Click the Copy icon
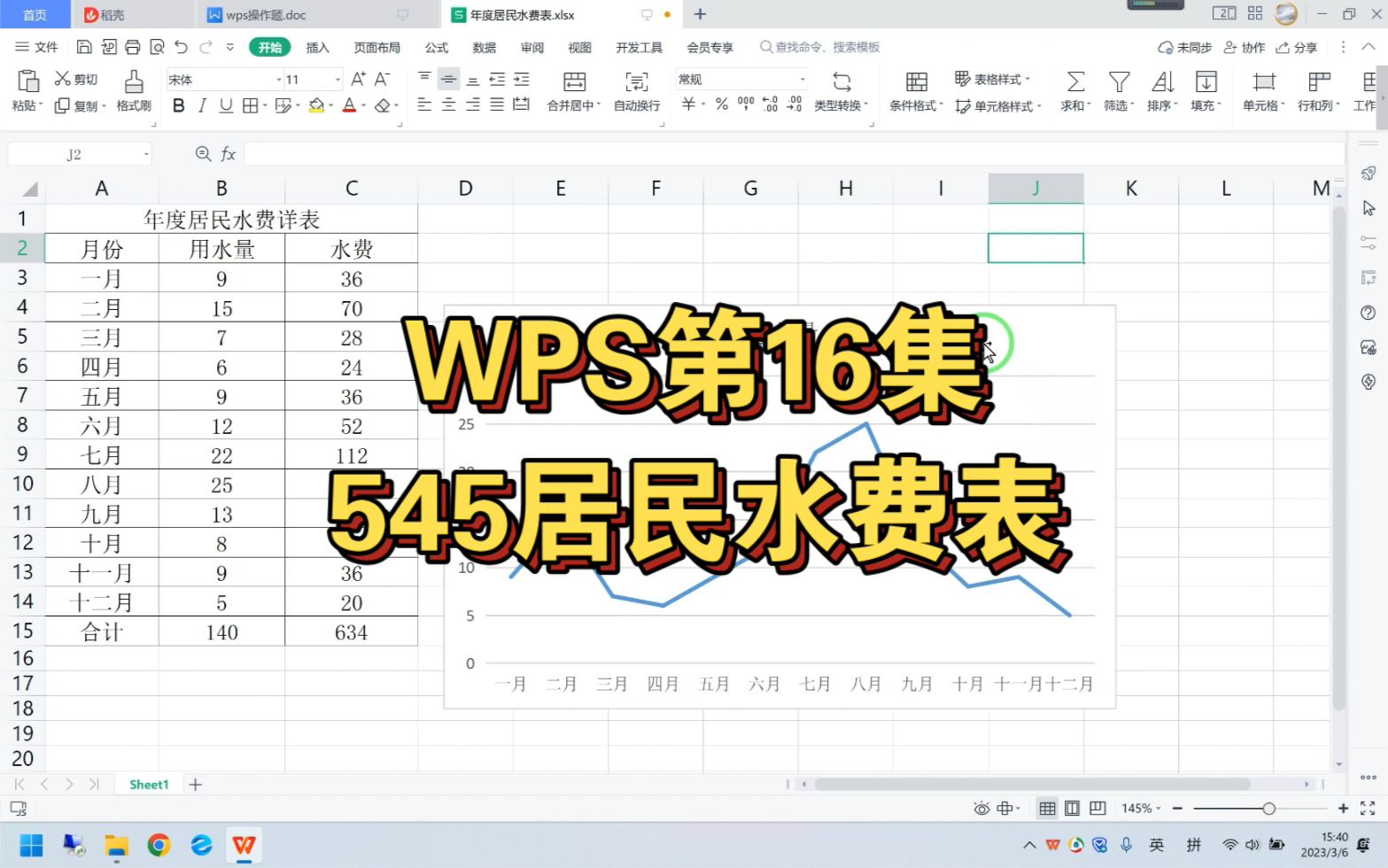This screenshot has width=1388, height=868. [x=62, y=105]
